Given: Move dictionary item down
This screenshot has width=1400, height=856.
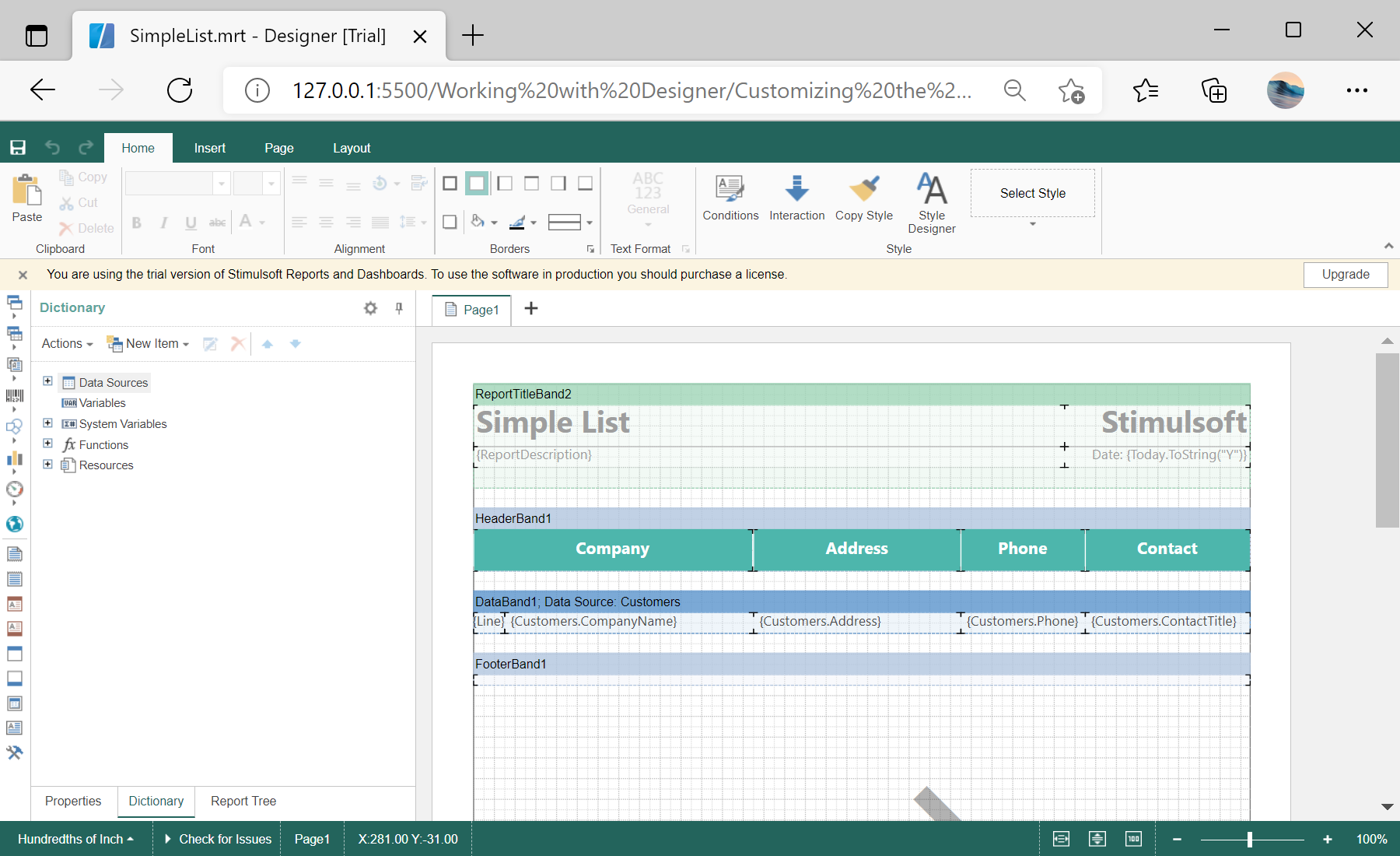Looking at the screenshot, I should [296, 344].
